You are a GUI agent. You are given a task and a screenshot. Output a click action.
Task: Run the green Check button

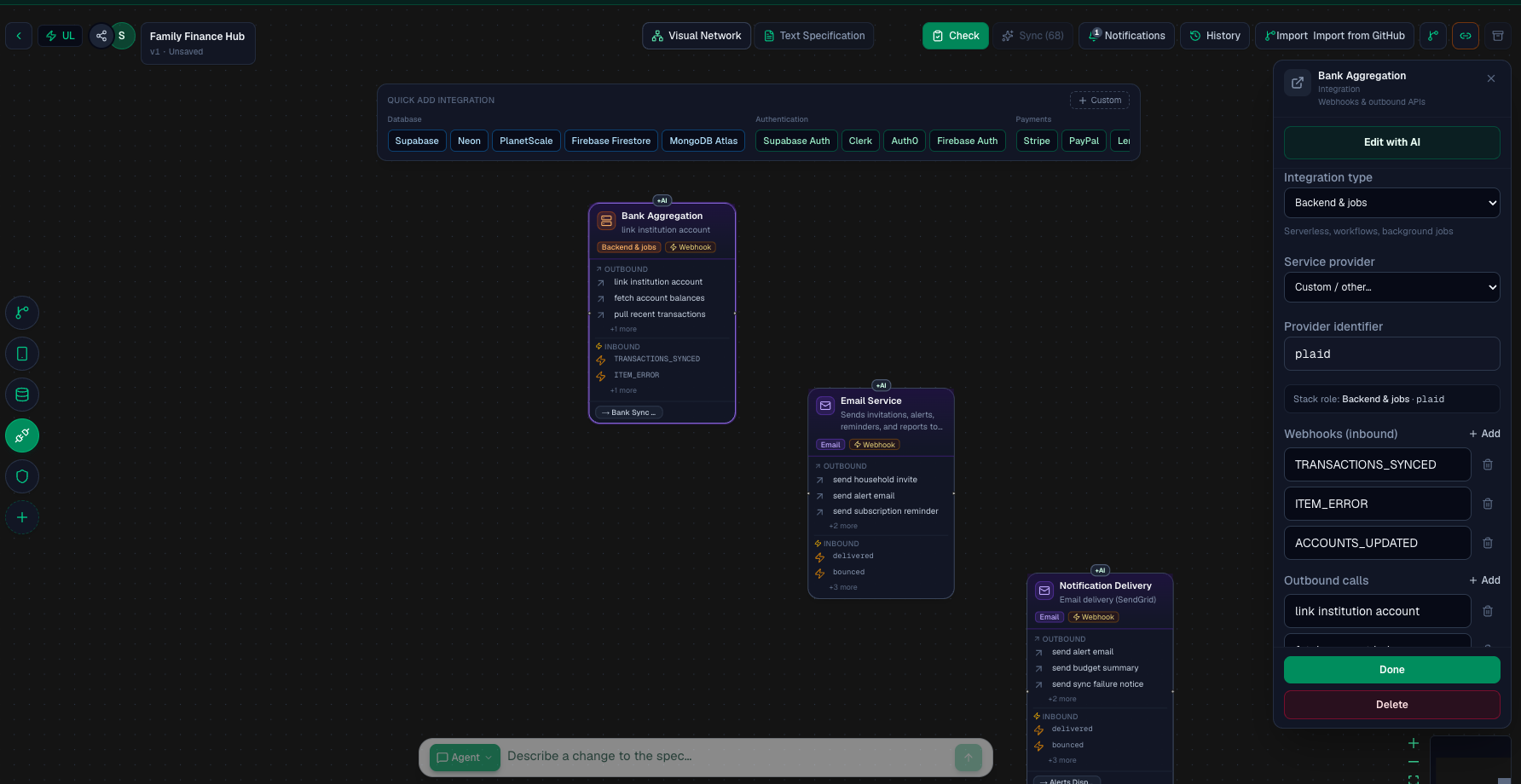956,36
